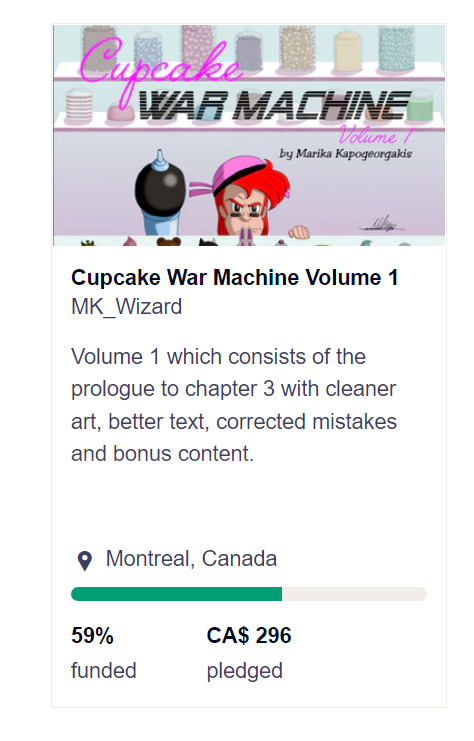The height and width of the screenshot is (741, 474).
Task: Click the 'funded' label
Action: [x=103, y=671]
